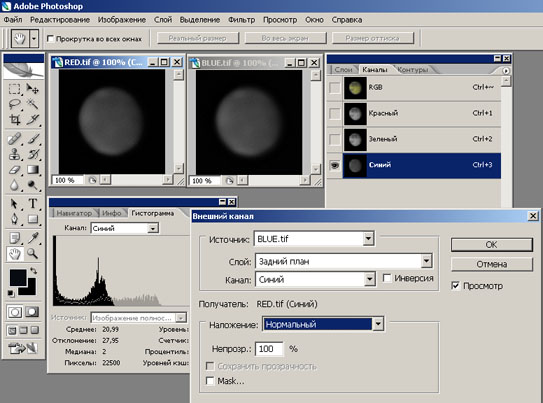
Task: Select the Healing Brush tool
Action: pyautogui.click(x=14, y=139)
